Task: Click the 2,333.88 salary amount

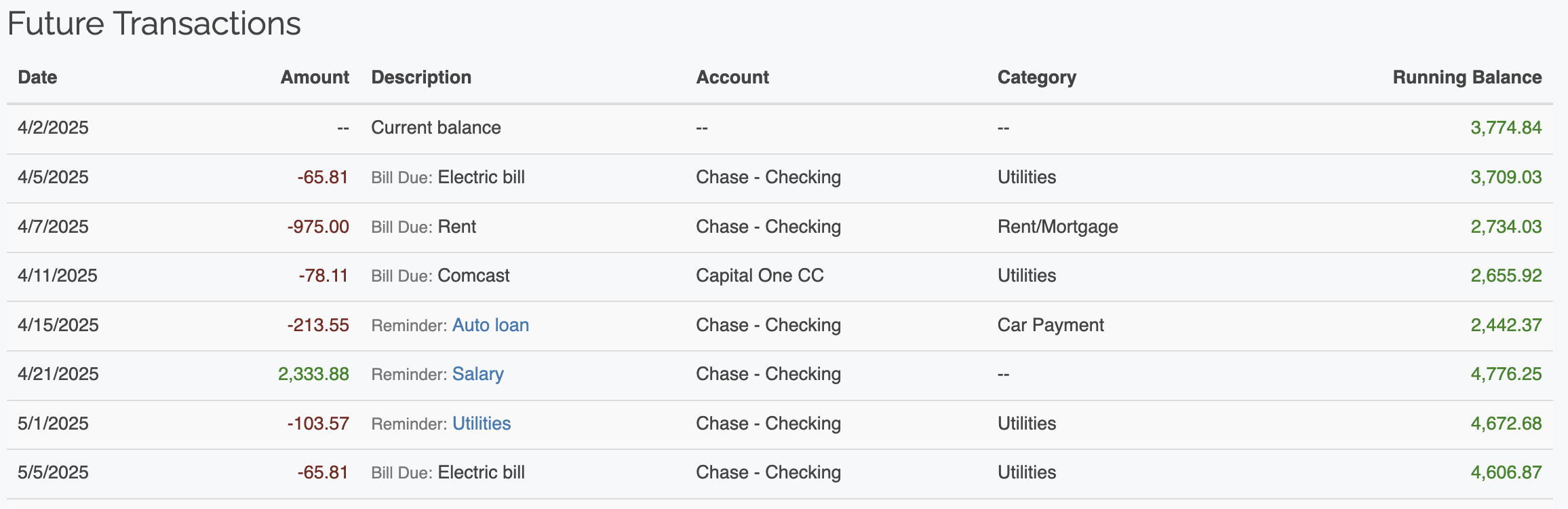Action: click(x=313, y=374)
